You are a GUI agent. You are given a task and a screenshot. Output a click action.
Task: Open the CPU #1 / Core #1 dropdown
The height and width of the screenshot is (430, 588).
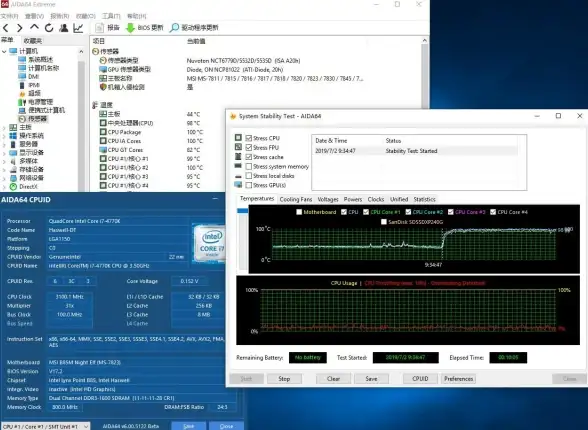(x=45, y=427)
